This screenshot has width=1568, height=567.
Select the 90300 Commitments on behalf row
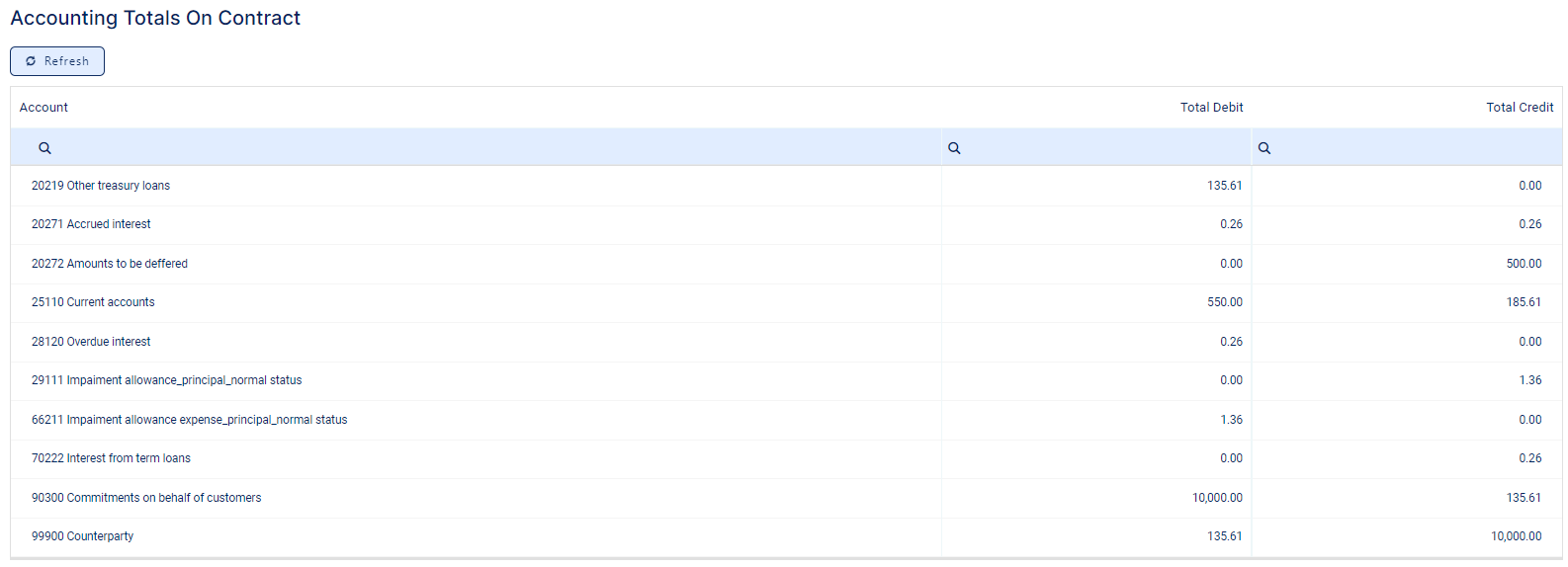pyautogui.click(x=146, y=498)
